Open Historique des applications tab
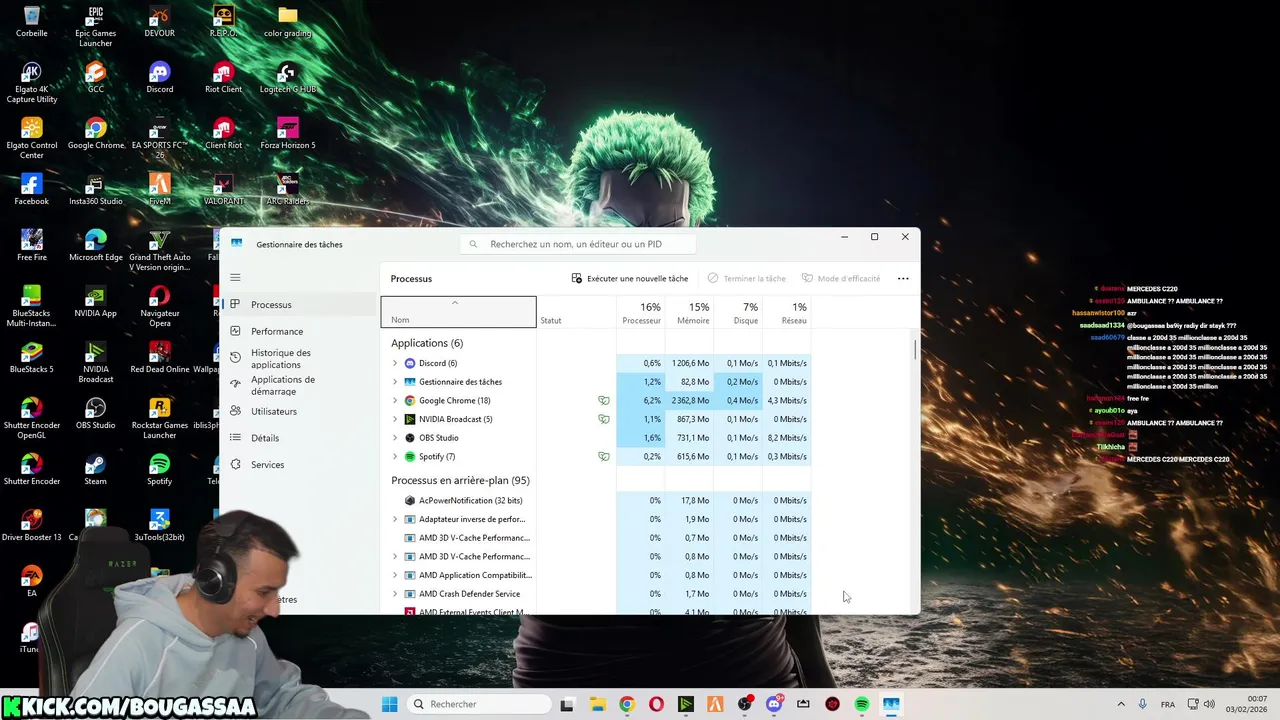This screenshot has width=1280, height=720. click(298, 358)
